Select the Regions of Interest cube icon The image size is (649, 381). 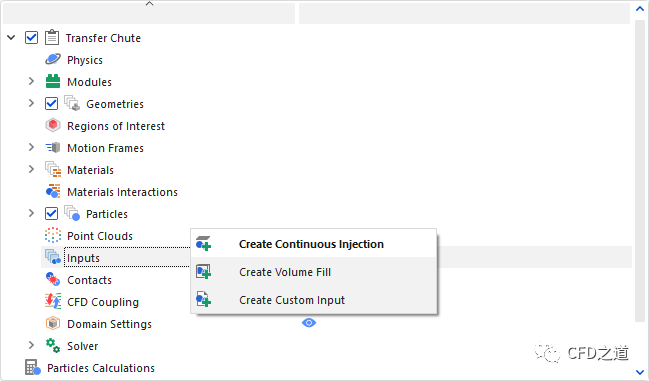click(x=53, y=125)
